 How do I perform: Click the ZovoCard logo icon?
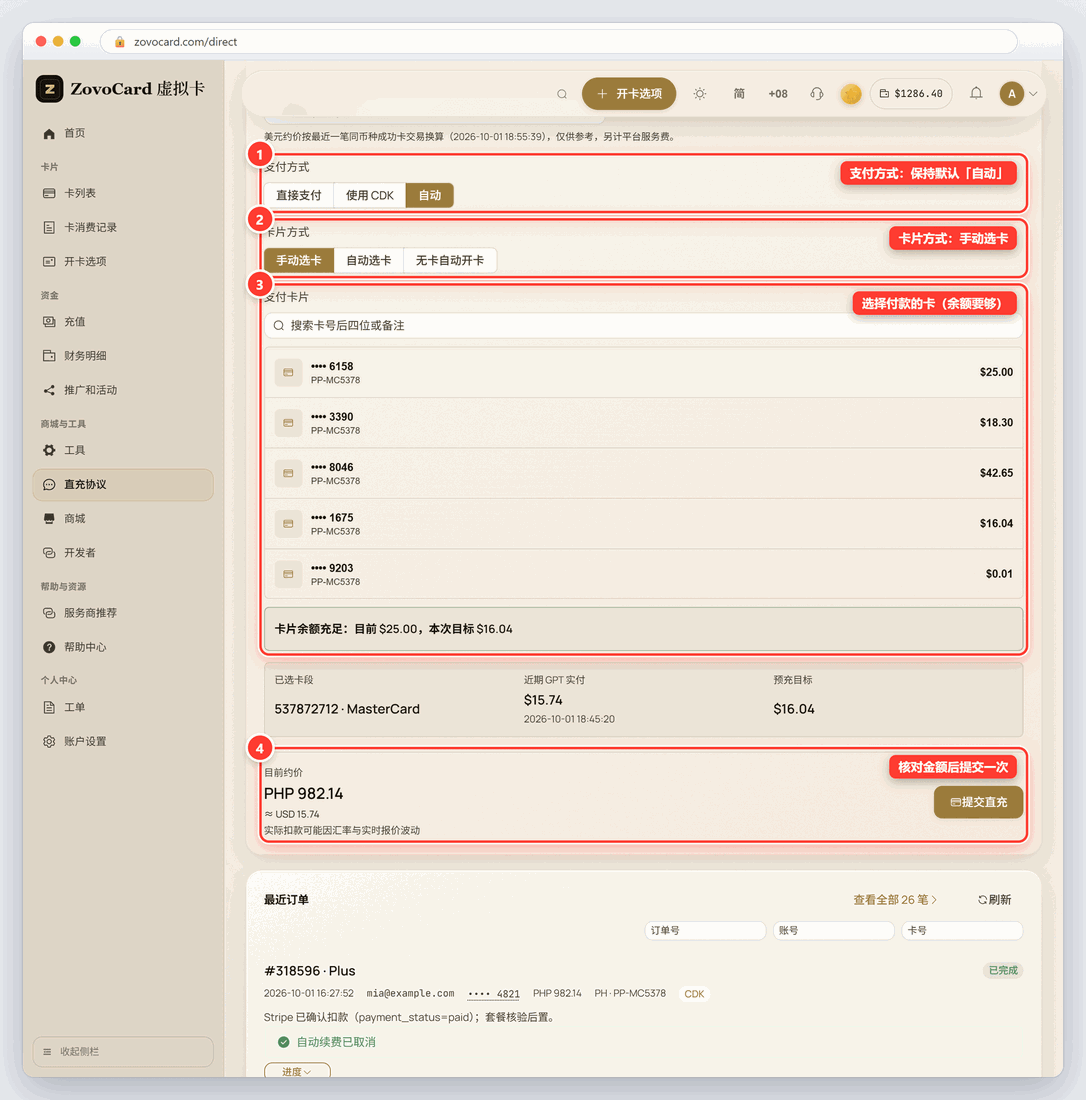(x=50, y=89)
